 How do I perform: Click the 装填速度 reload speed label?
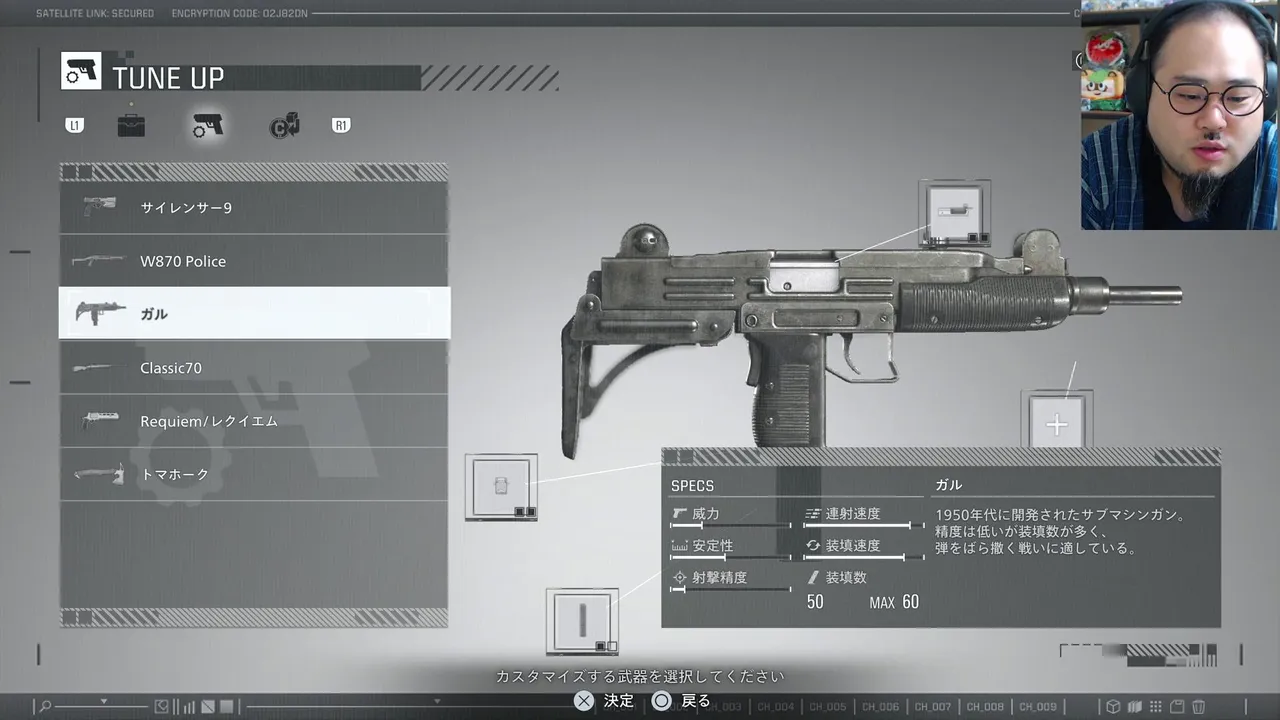(x=852, y=545)
